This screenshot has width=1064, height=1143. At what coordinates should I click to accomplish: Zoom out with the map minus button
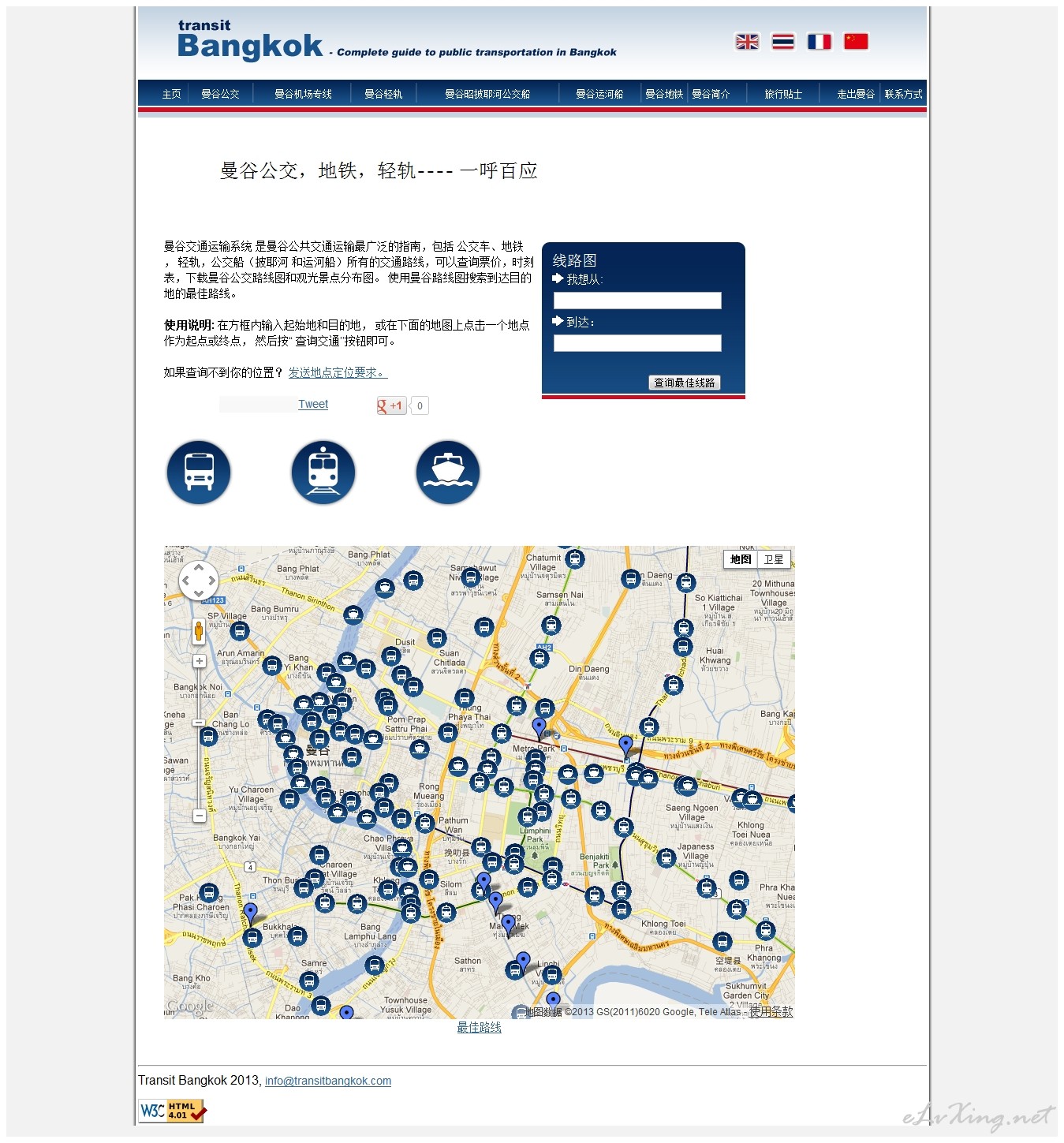pos(199,815)
